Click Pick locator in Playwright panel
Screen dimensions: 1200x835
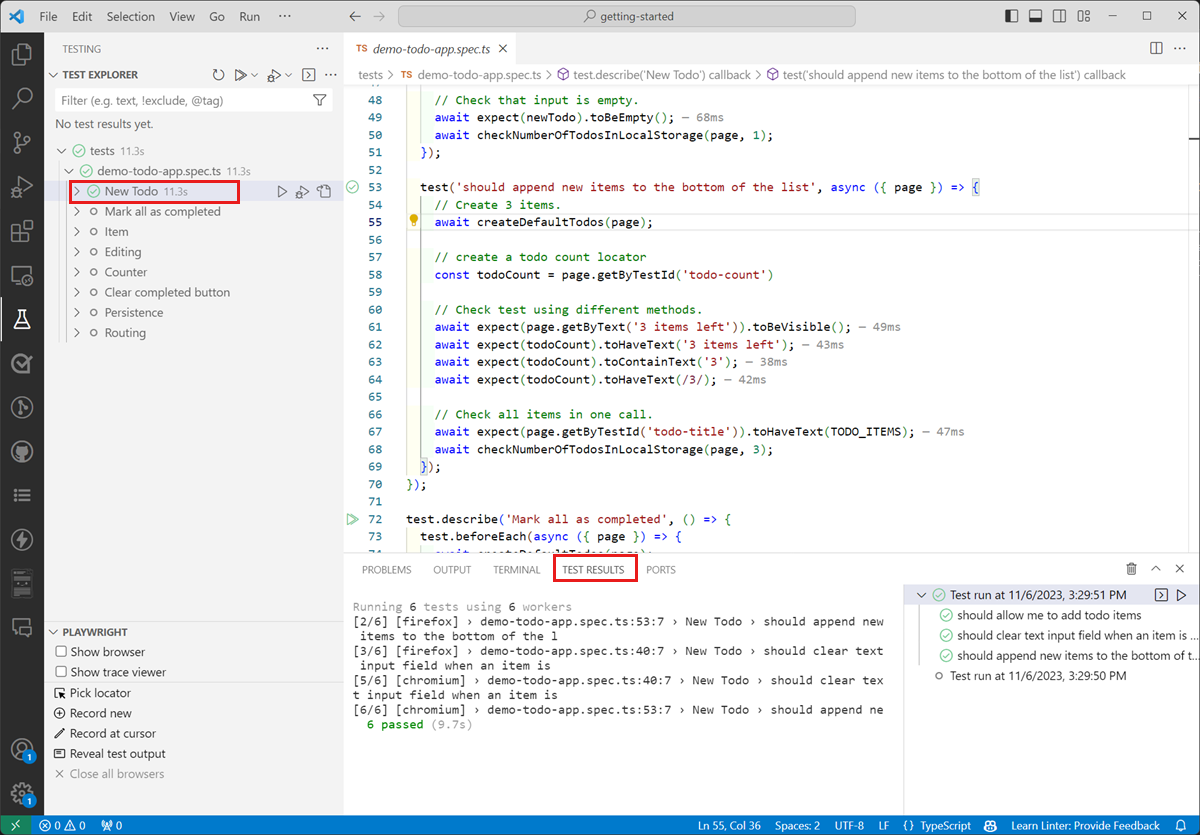tap(100, 693)
